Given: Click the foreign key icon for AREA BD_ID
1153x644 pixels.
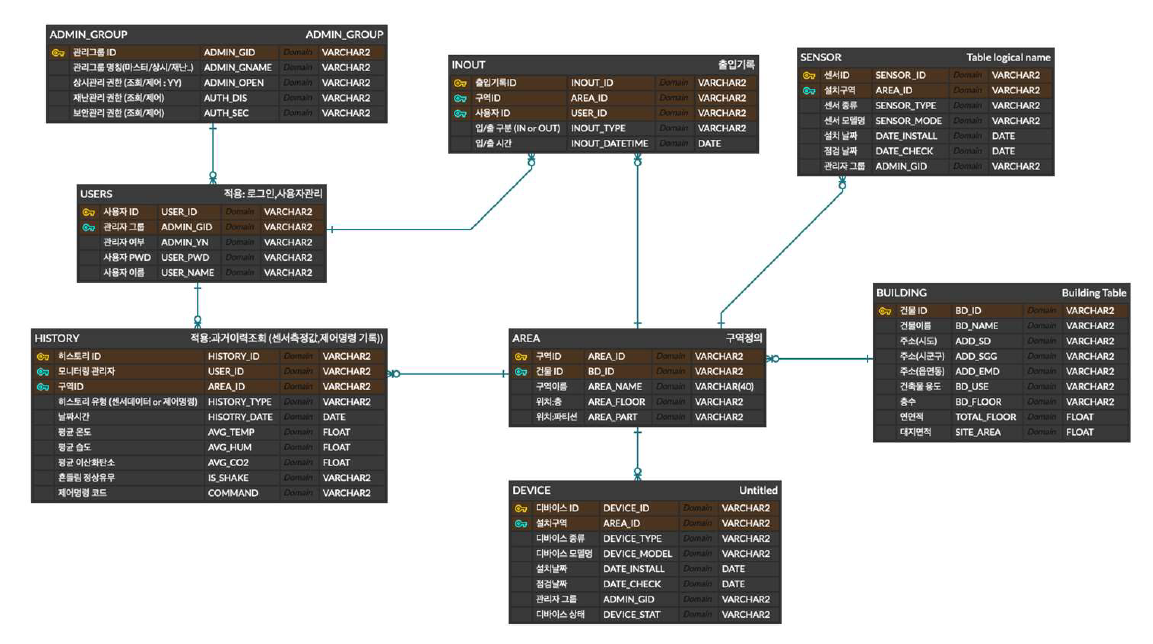Looking at the screenshot, I should click(520, 372).
